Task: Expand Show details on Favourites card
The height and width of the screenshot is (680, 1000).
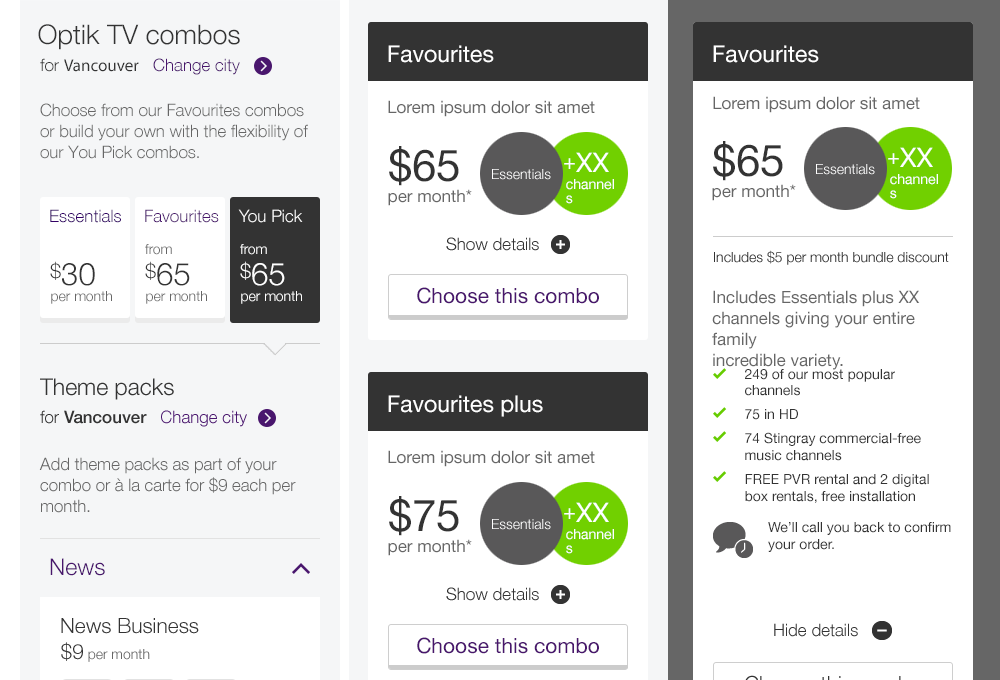Action: tap(493, 245)
